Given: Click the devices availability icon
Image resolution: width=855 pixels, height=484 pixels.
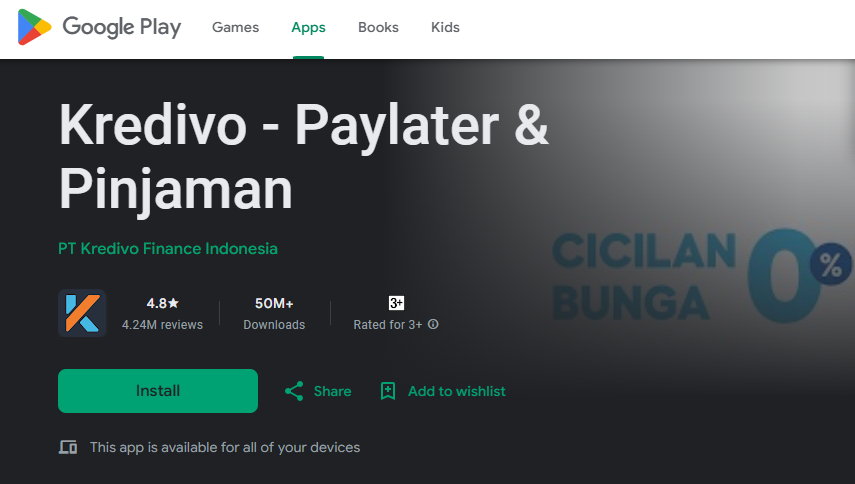Looking at the screenshot, I should pos(68,447).
